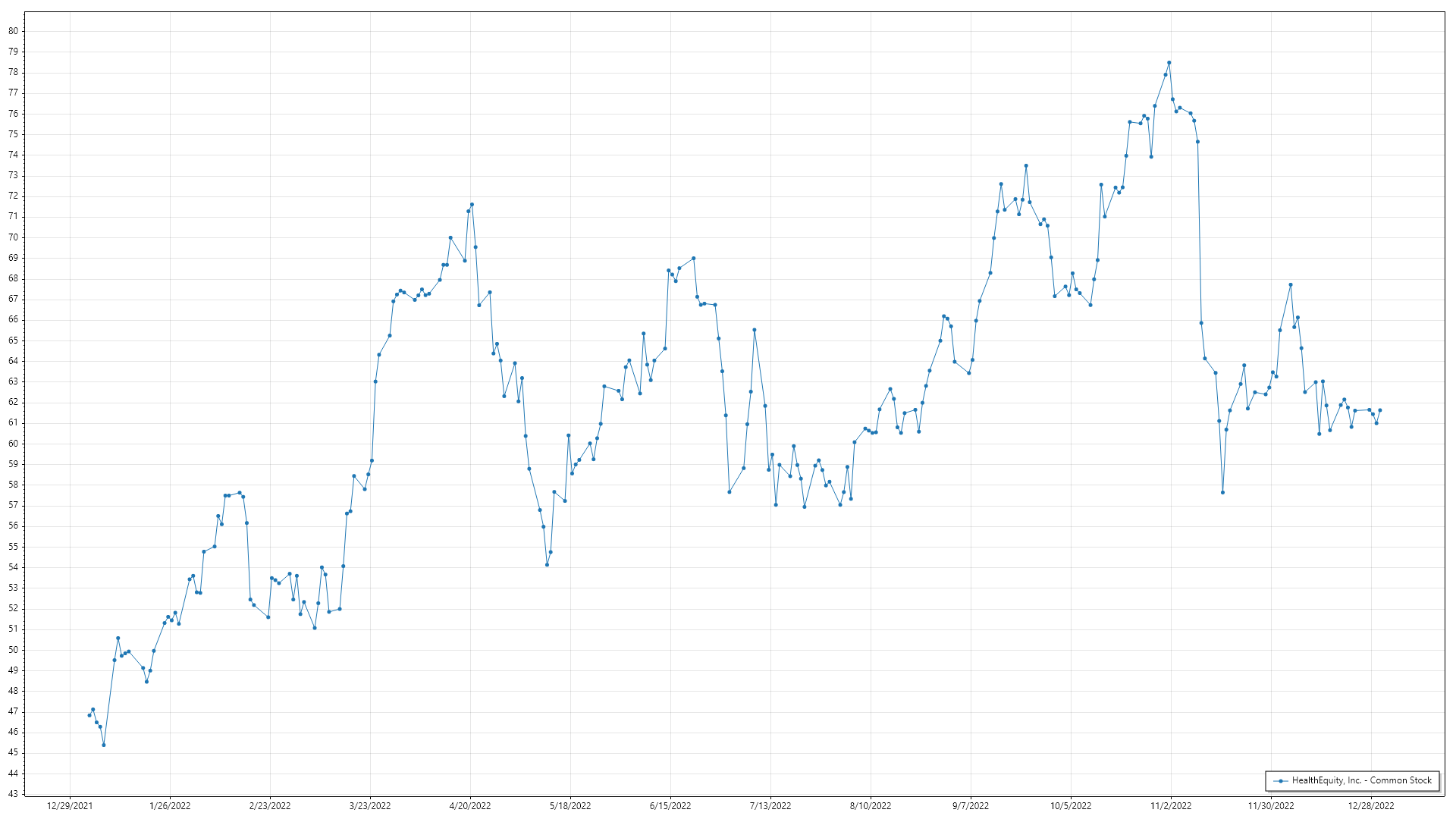The height and width of the screenshot is (819, 1456).
Task: Click the 12/28/2022 x-axis date label
Action: pos(1371,805)
